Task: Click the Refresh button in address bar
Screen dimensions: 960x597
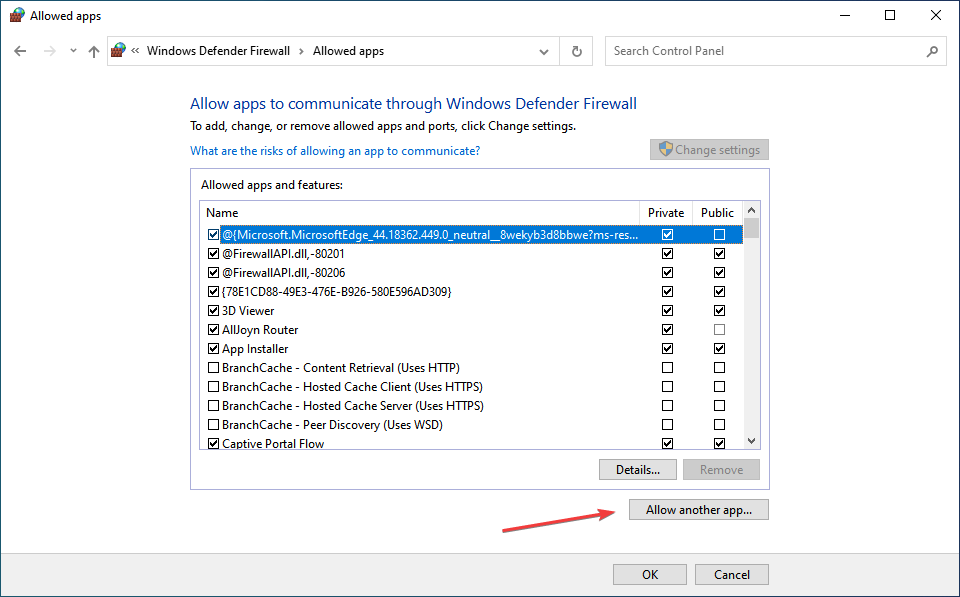Action: [x=577, y=51]
